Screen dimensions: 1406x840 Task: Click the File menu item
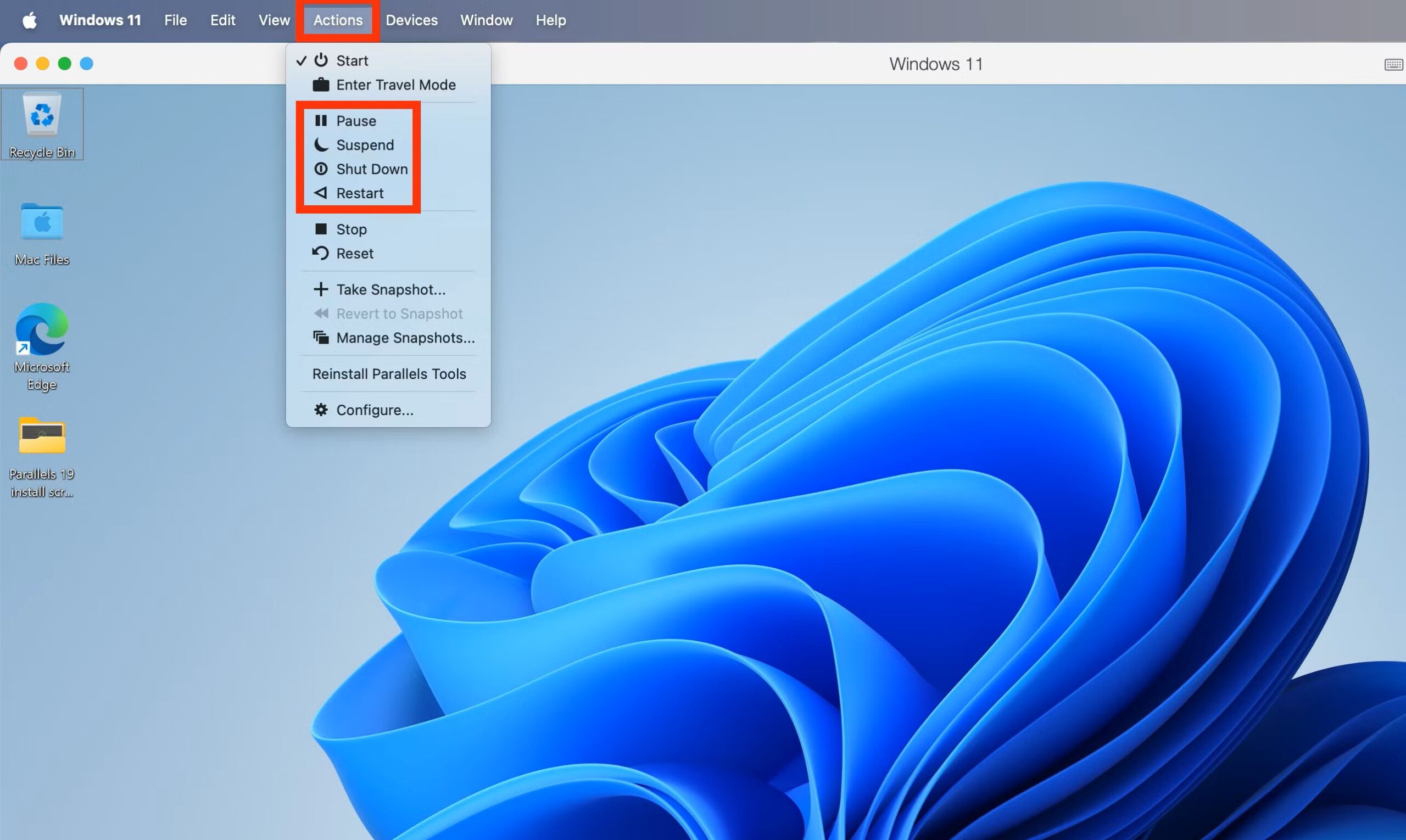175,20
